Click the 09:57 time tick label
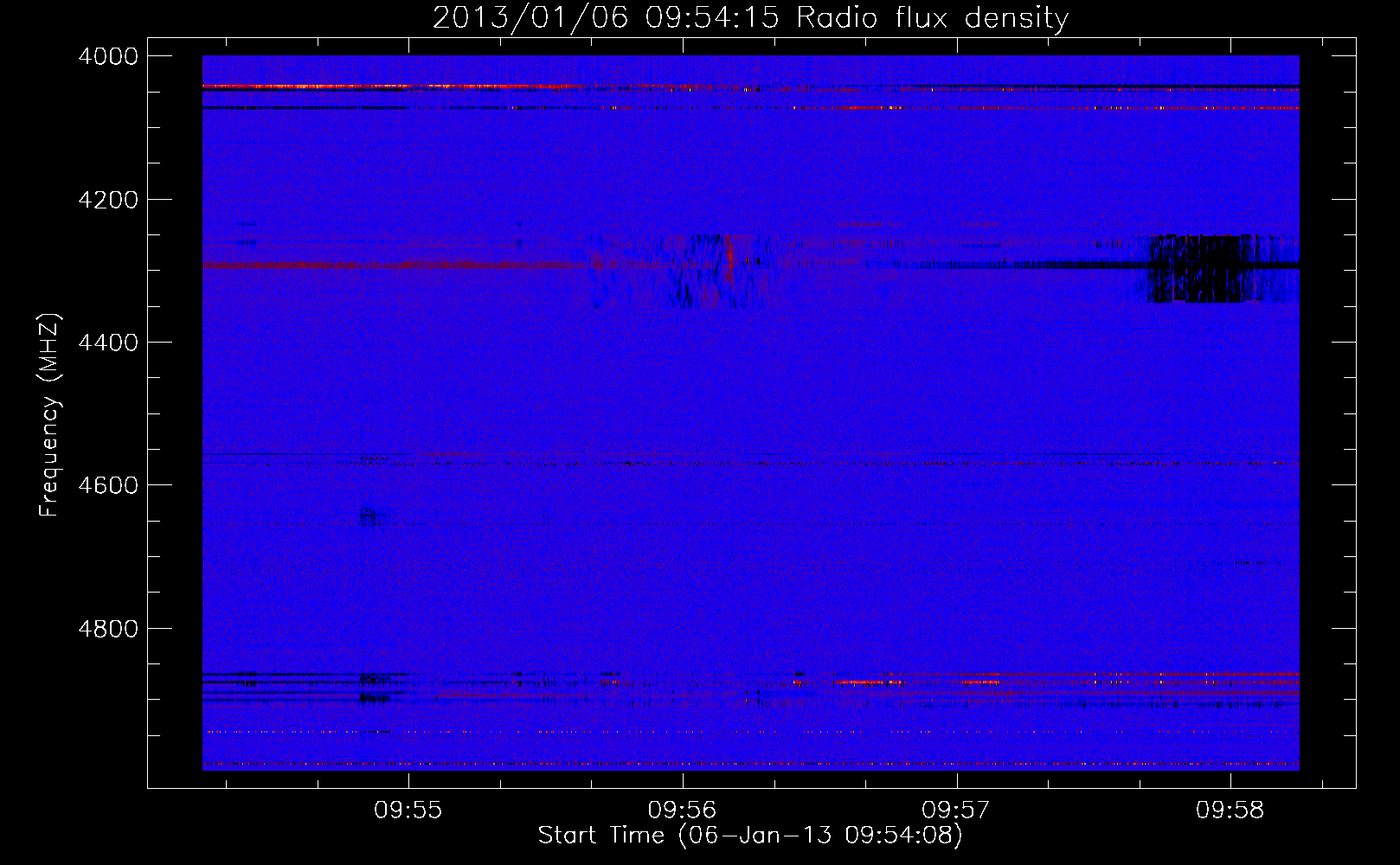Screen dimensions: 1400x865 (956, 811)
